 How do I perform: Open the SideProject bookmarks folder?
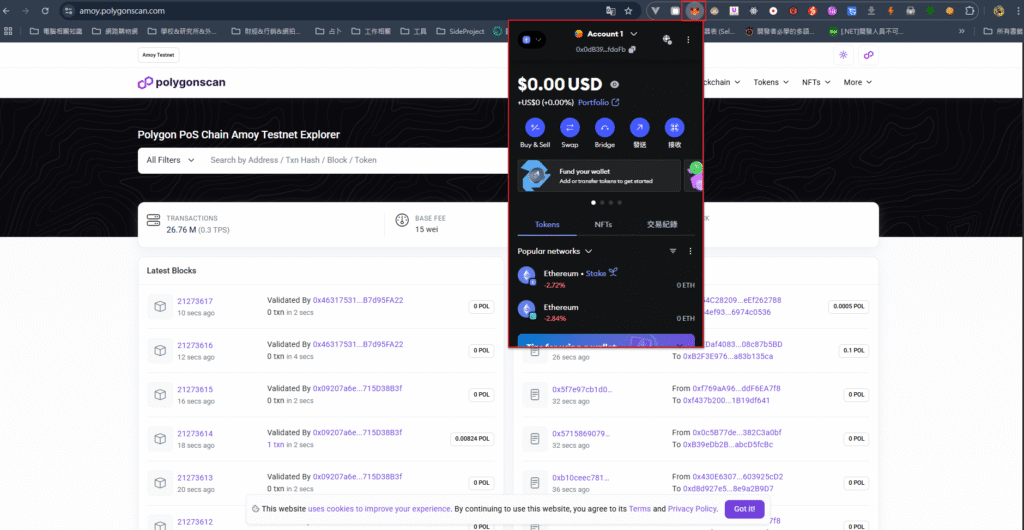[461, 31]
